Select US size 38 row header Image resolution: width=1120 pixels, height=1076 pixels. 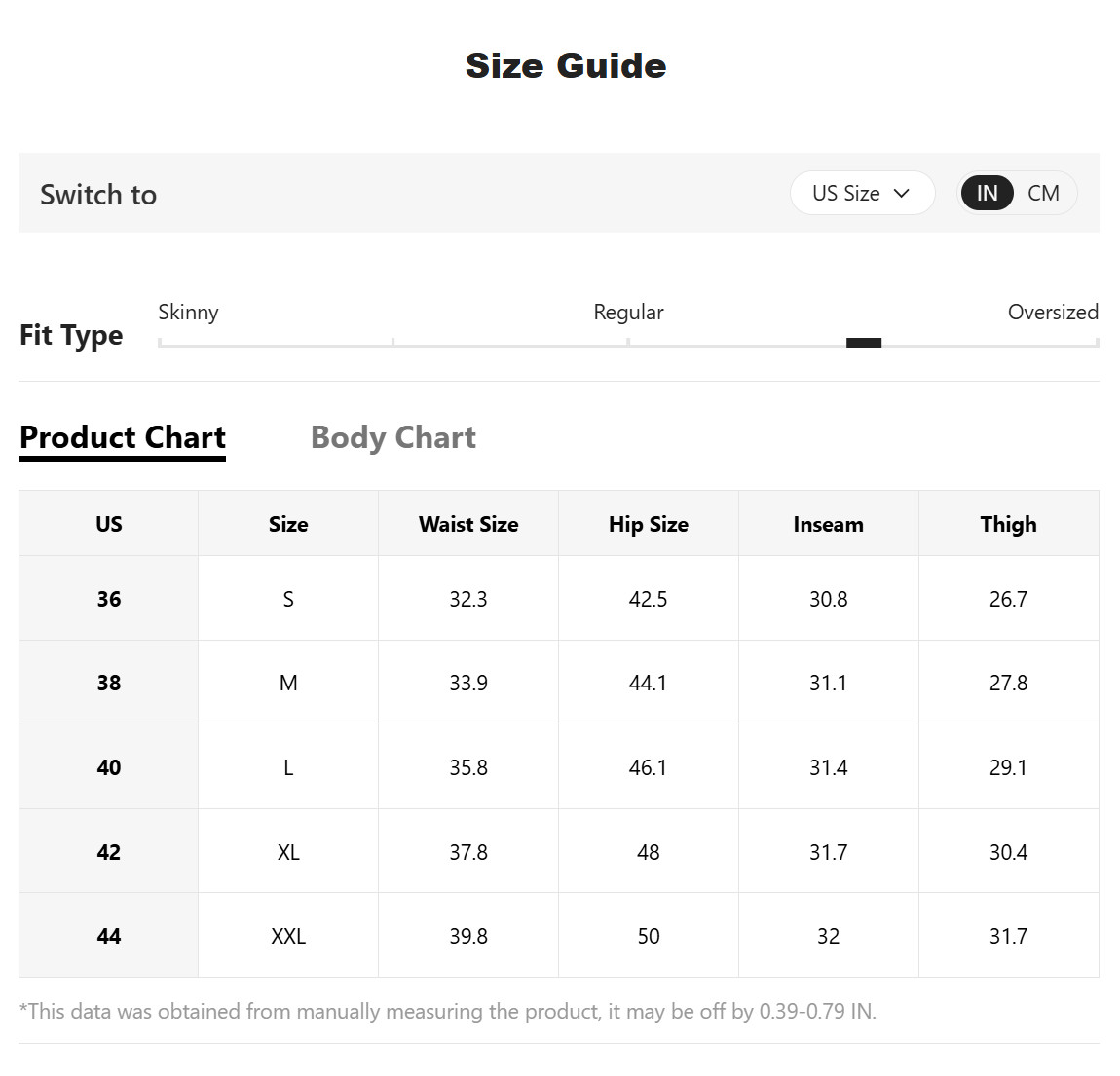click(108, 683)
